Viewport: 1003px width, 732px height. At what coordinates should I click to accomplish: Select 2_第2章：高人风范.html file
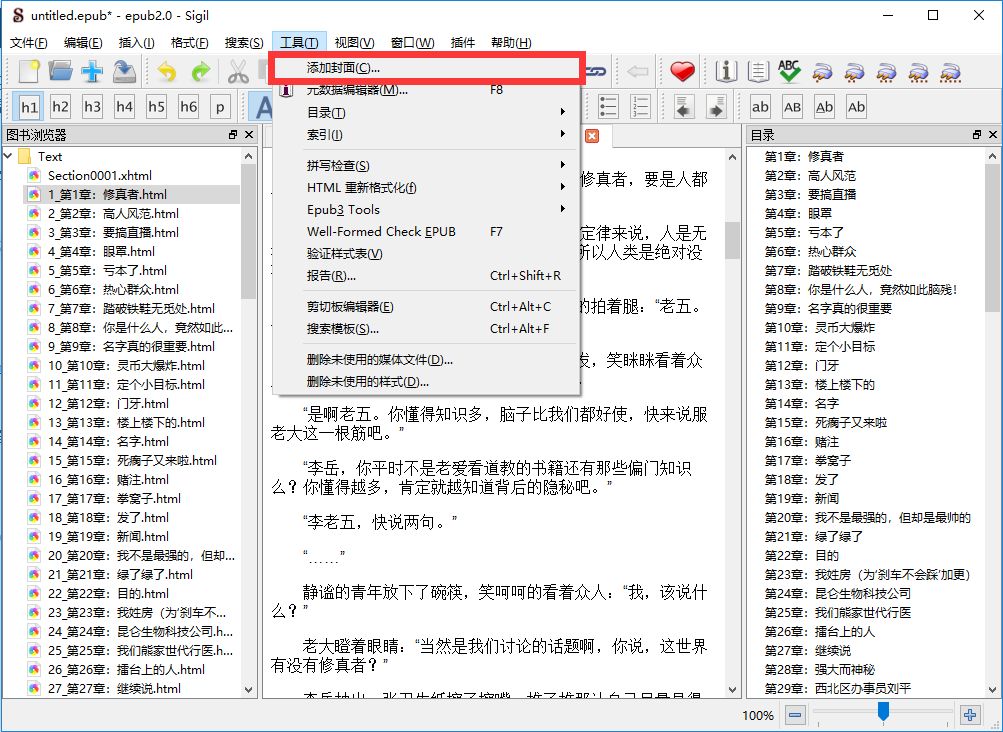113,214
